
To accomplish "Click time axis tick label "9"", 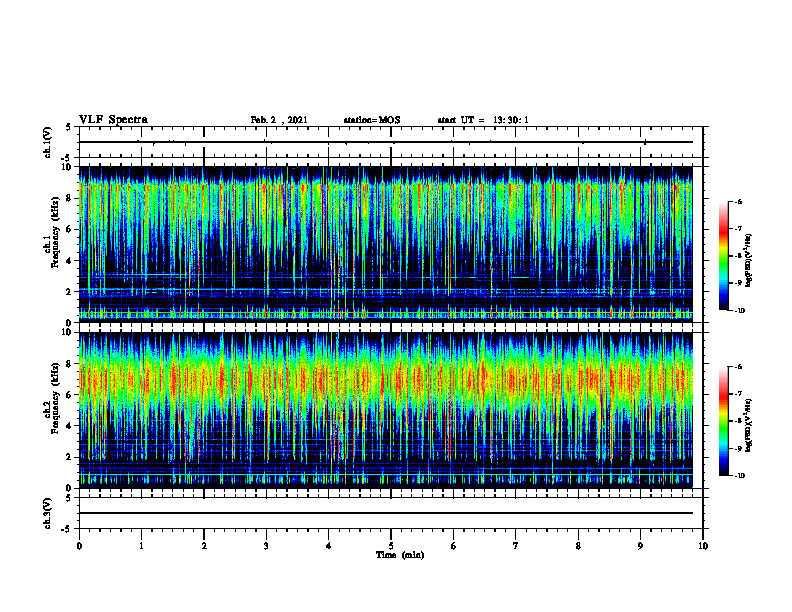I will (x=640, y=546).
